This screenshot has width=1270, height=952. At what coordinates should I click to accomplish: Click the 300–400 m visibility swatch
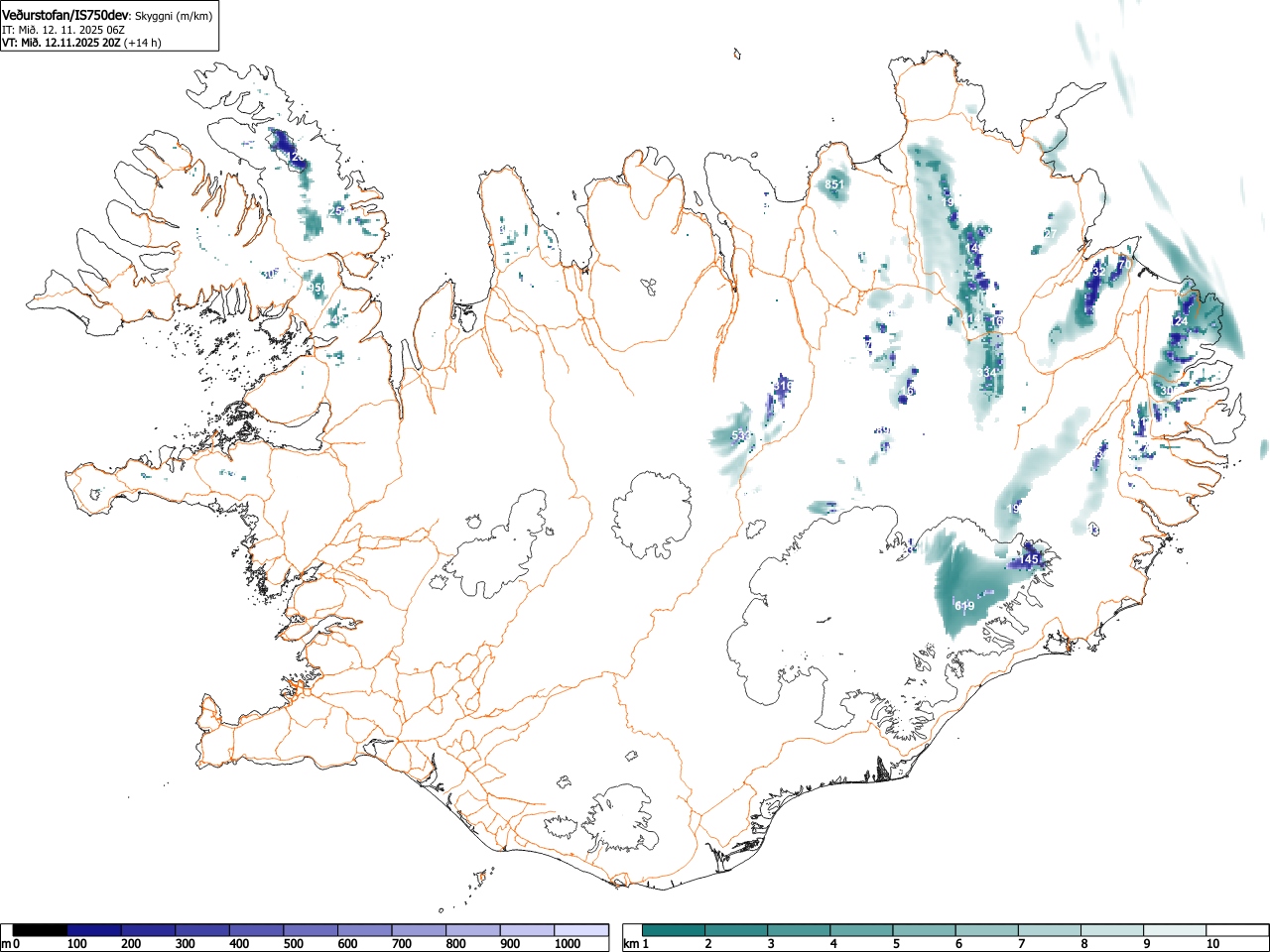[202, 930]
